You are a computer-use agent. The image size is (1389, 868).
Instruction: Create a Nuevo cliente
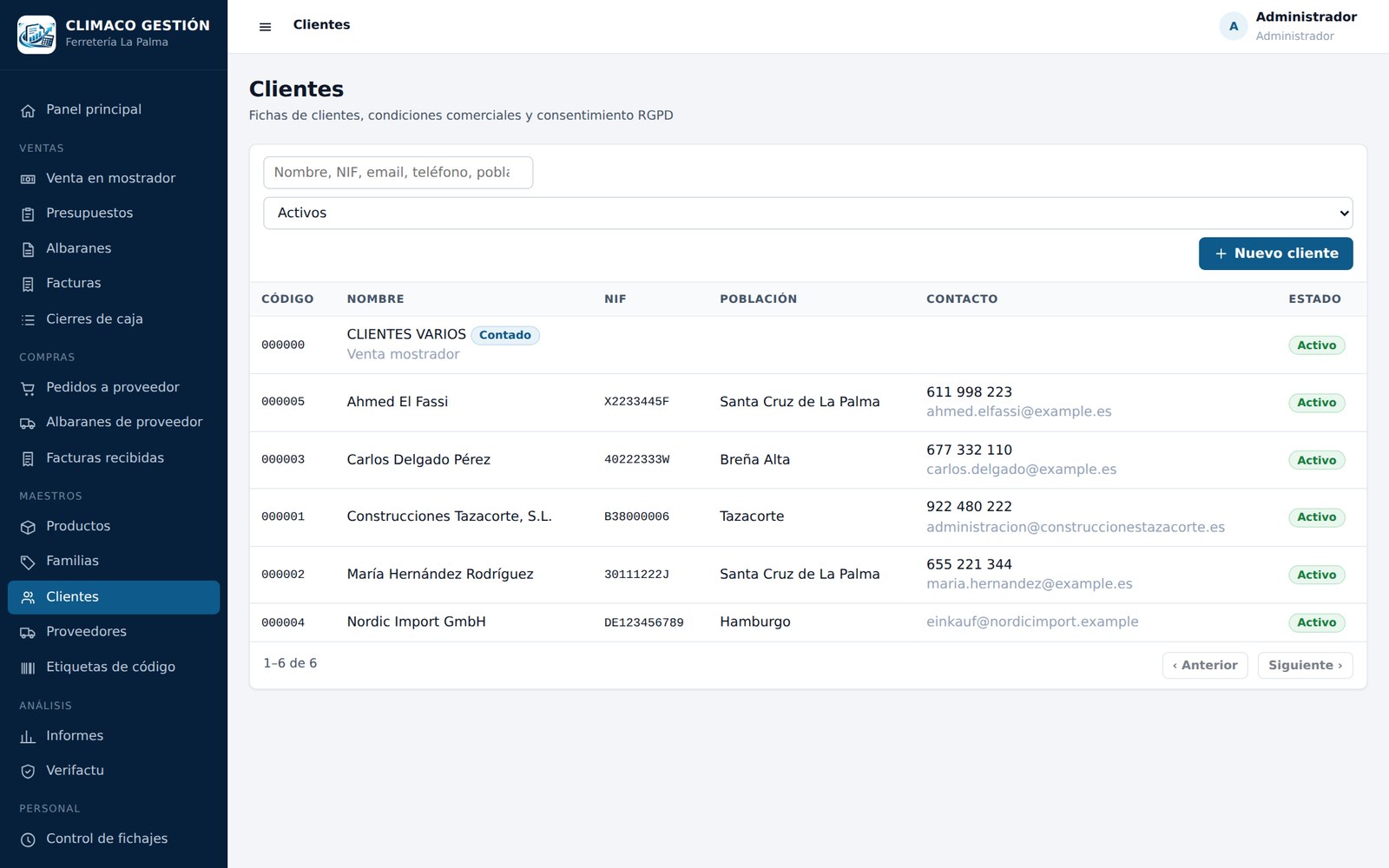[1275, 253]
